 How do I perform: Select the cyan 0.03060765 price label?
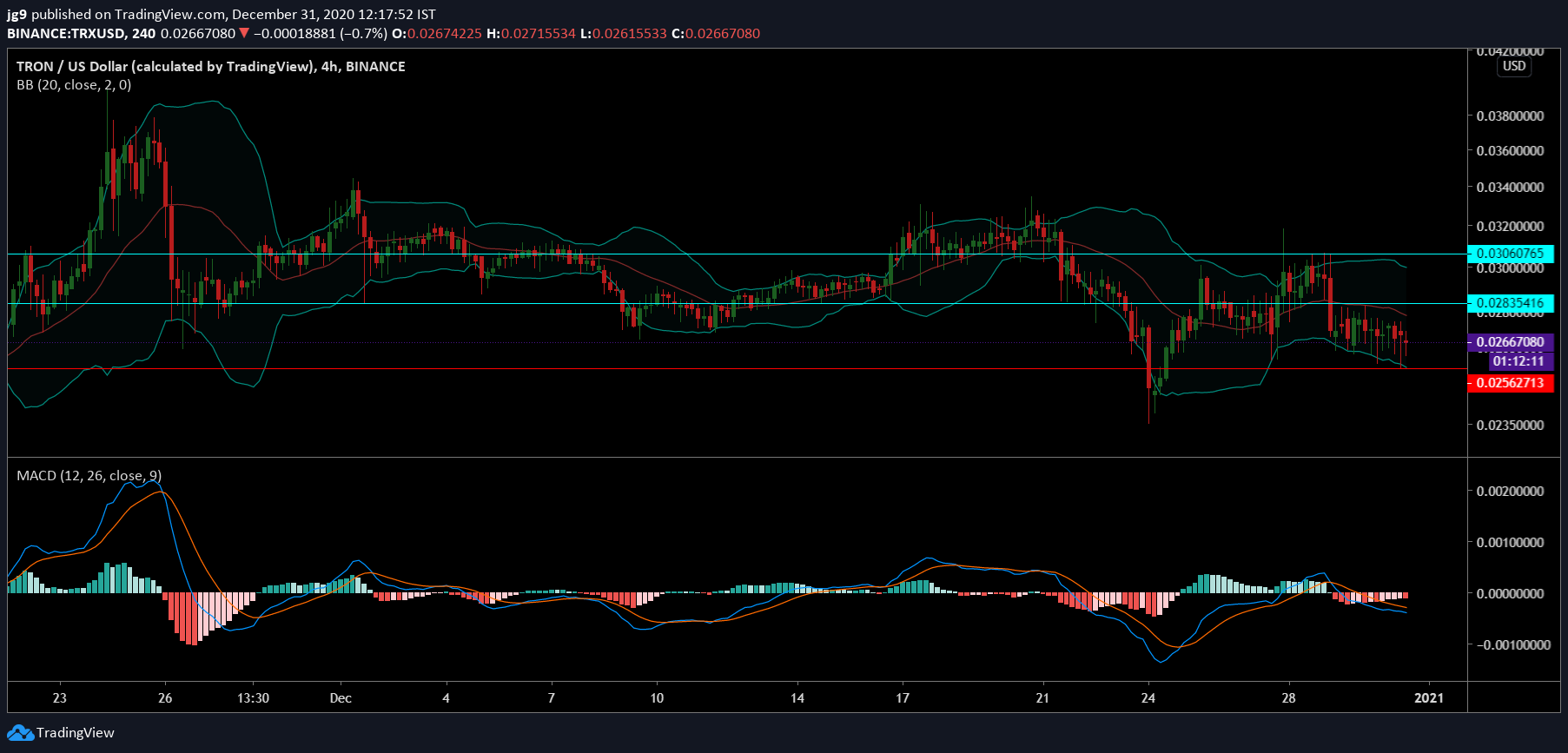[1510, 254]
